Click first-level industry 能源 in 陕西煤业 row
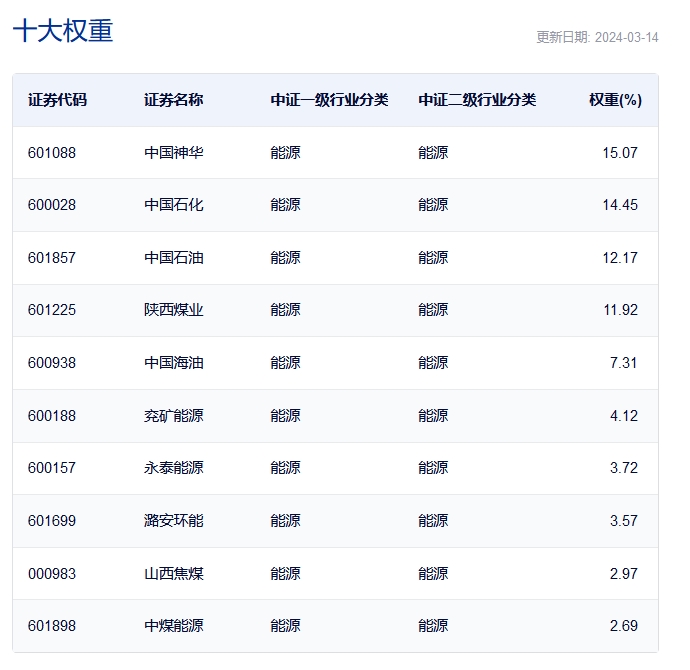Viewport: 690px width, 670px height. pyautogui.click(x=286, y=310)
